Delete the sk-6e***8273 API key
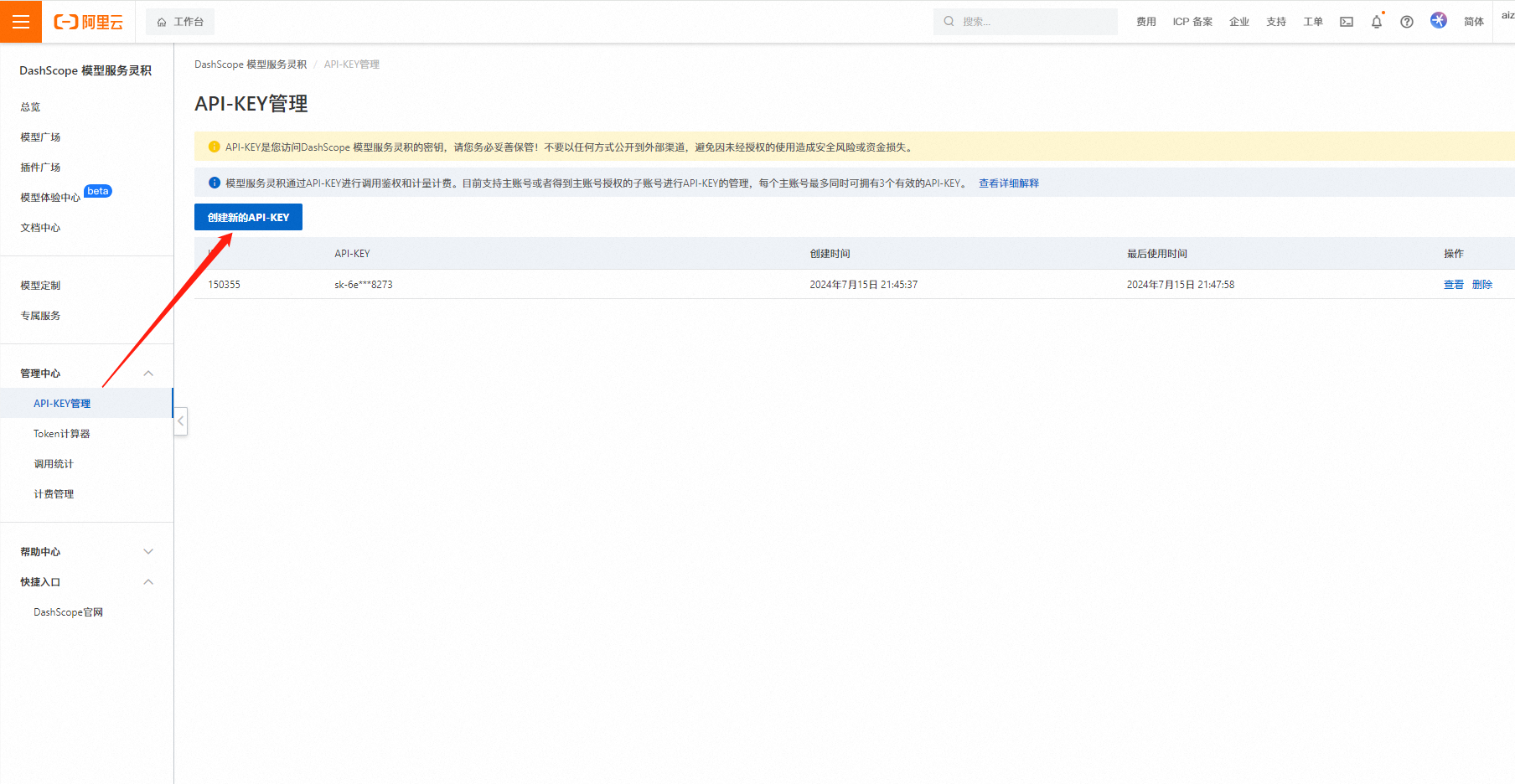 (x=1481, y=285)
